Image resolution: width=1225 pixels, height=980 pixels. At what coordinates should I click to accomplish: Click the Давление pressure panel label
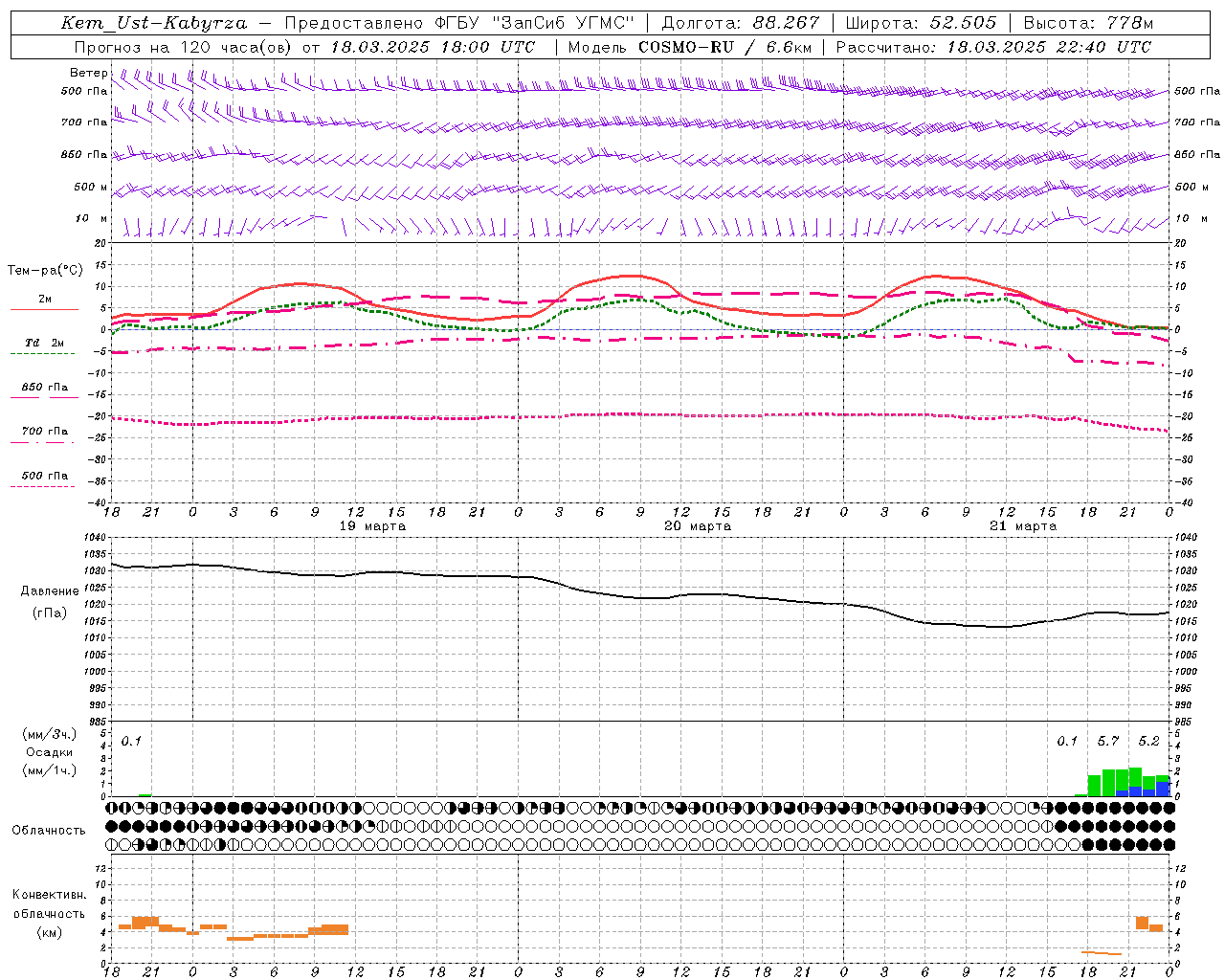pyautogui.click(x=50, y=591)
